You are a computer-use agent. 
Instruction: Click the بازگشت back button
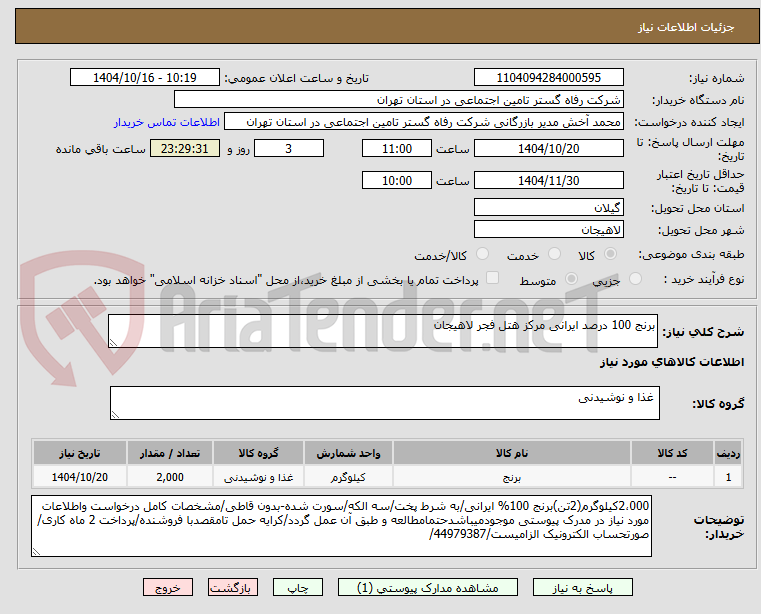tap(232, 587)
